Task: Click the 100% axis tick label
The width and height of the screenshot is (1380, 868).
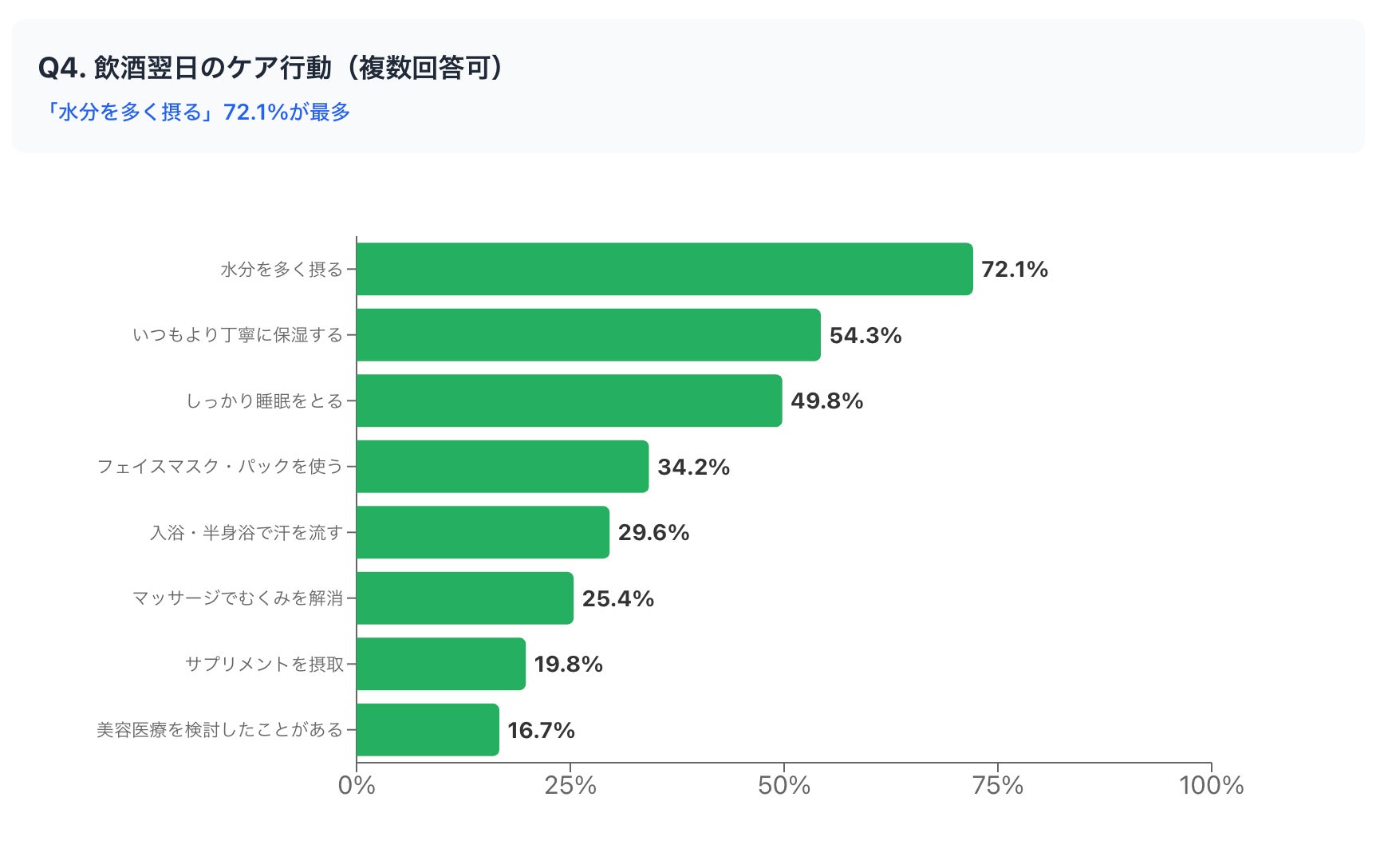Action: point(1212,786)
